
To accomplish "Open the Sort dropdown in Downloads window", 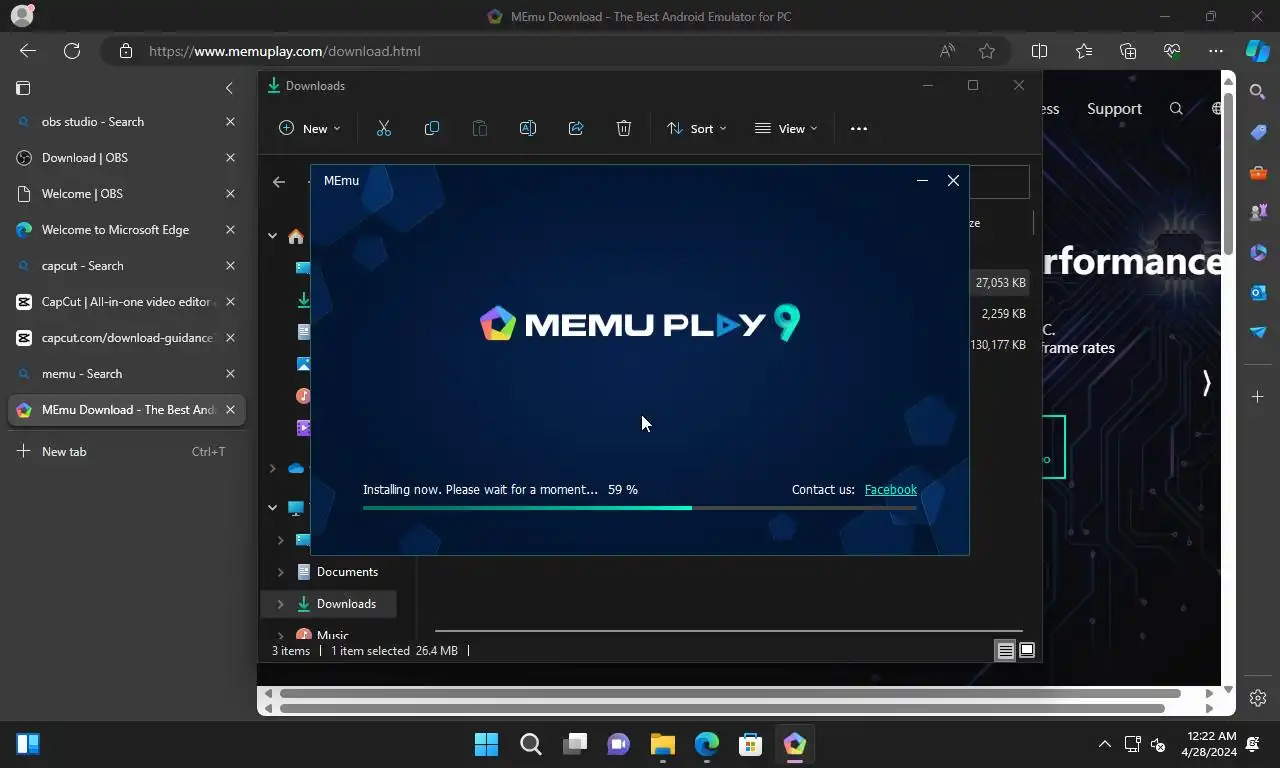I will (697, 128).
